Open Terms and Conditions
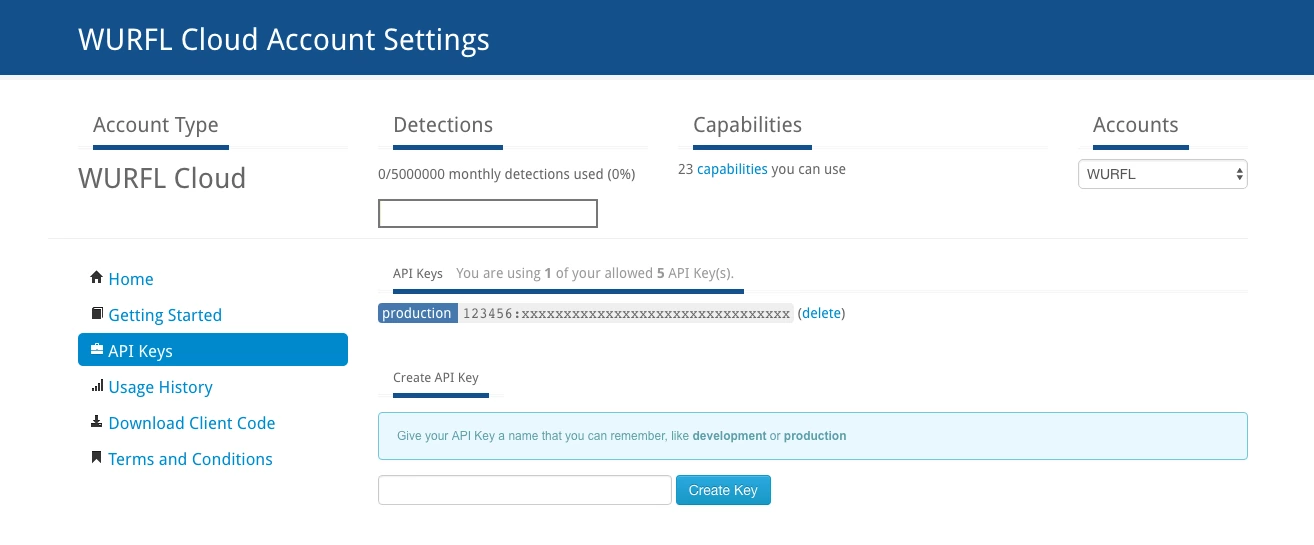Image resolution: width=1314 pixels, height=545 pixels. (190, 459)
